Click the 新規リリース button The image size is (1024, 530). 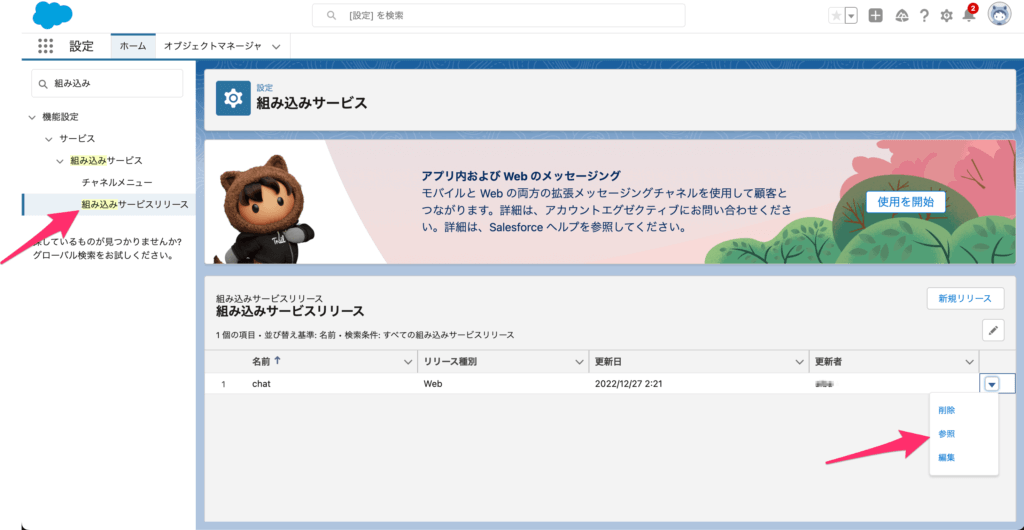965,298
